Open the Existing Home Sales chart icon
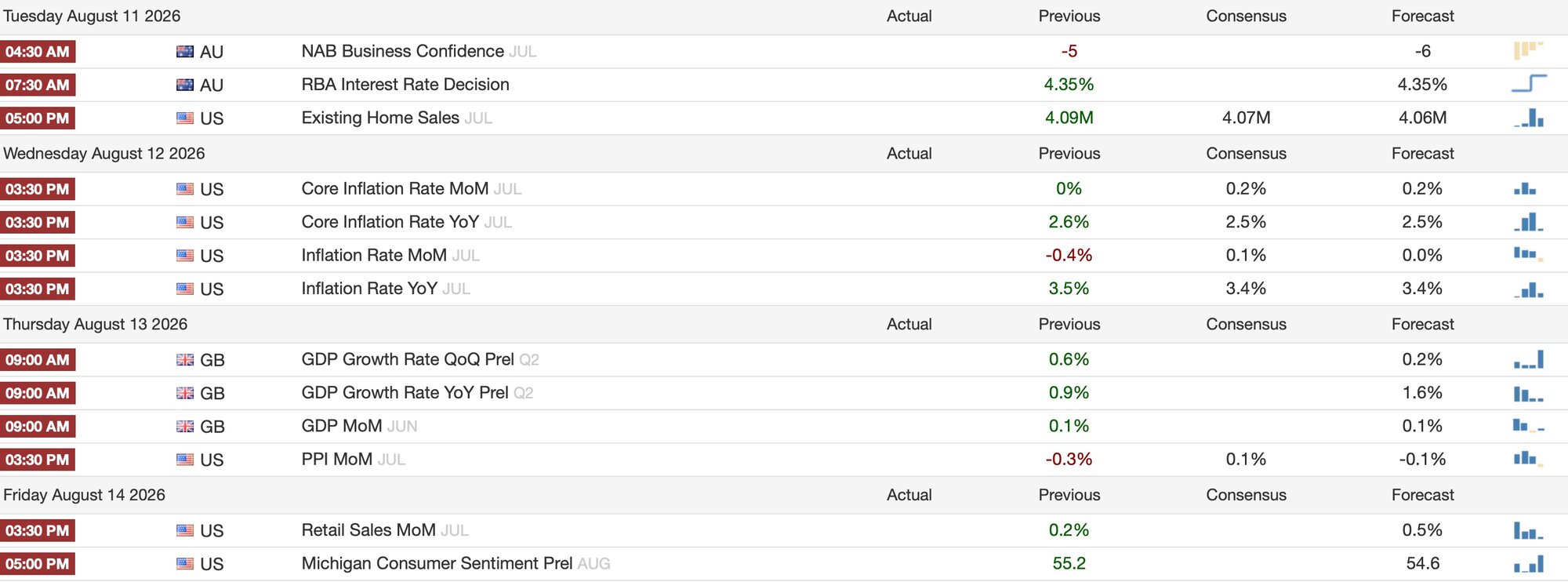The width and height of the screenshot is (1568, 582). coord(1529,118)
